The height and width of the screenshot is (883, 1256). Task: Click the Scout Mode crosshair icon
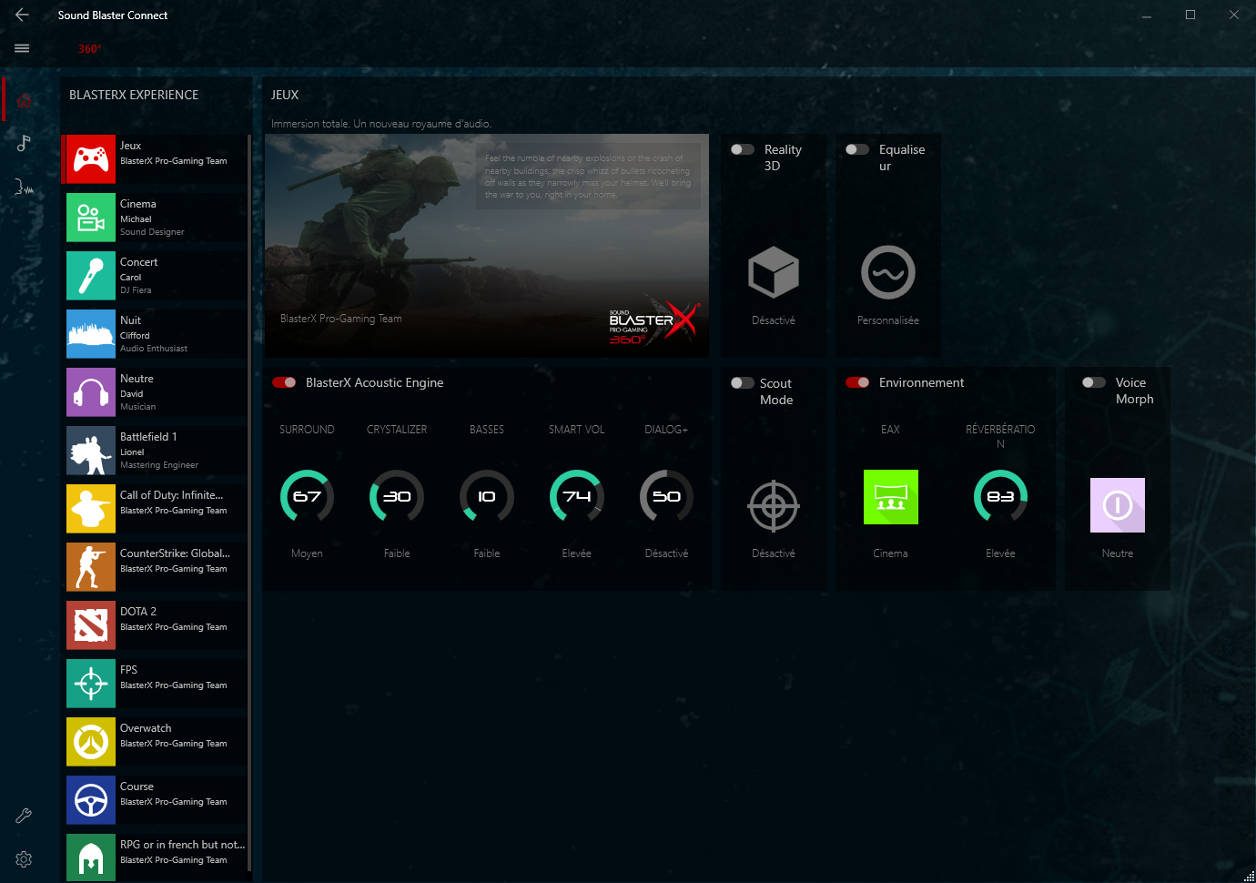[773, 505]
